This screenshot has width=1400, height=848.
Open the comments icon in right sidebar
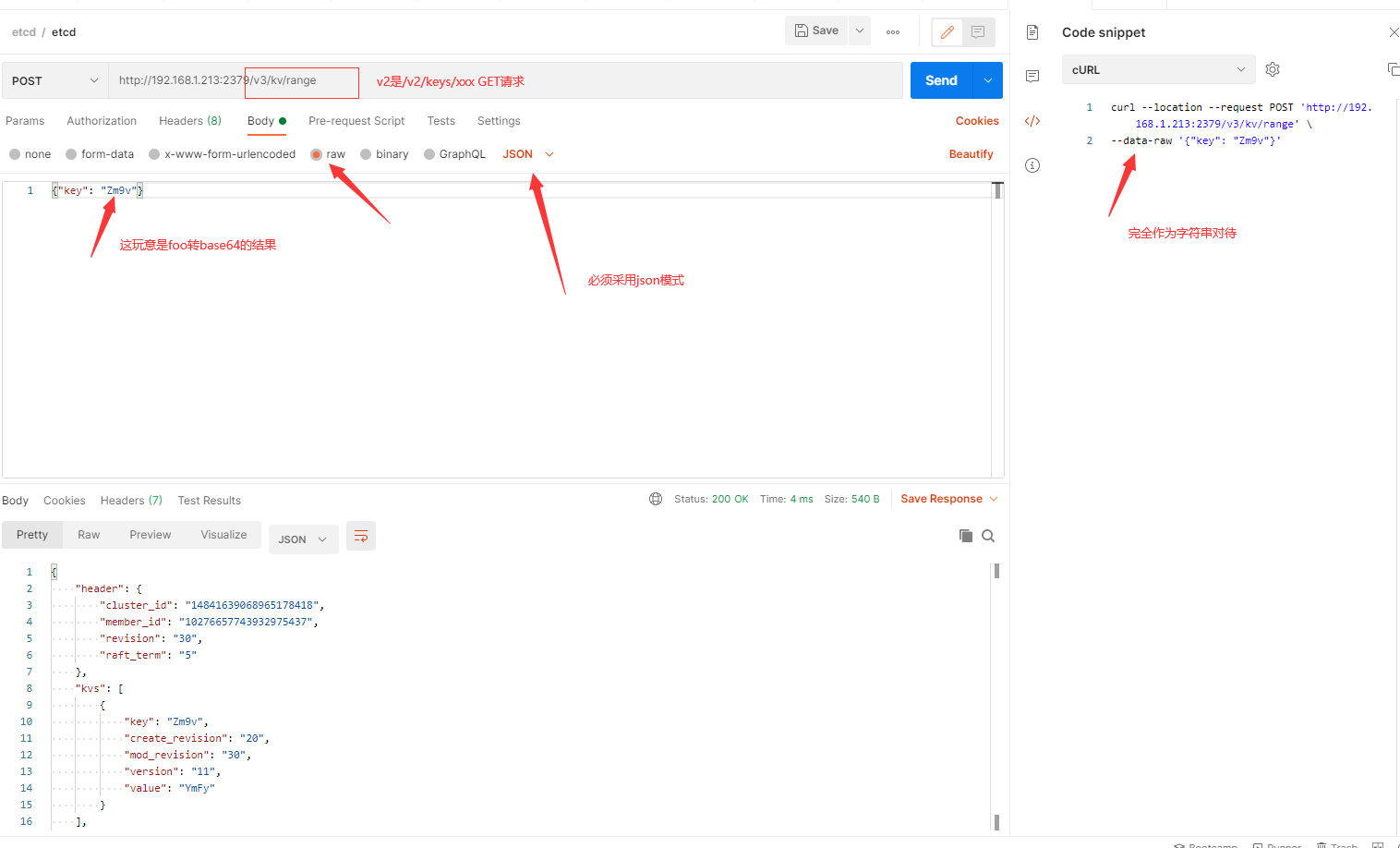click(1032, 76)
